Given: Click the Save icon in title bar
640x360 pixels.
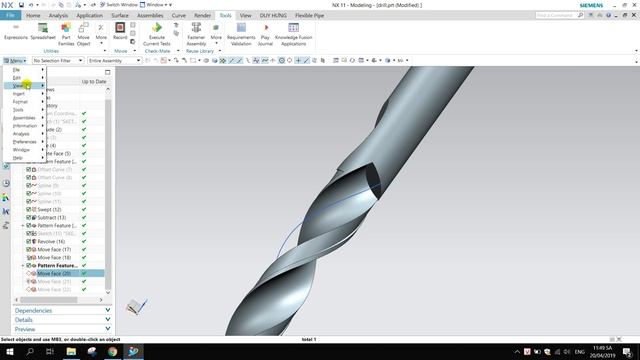Looking at the screenshot, I should (x=21, y=5).
